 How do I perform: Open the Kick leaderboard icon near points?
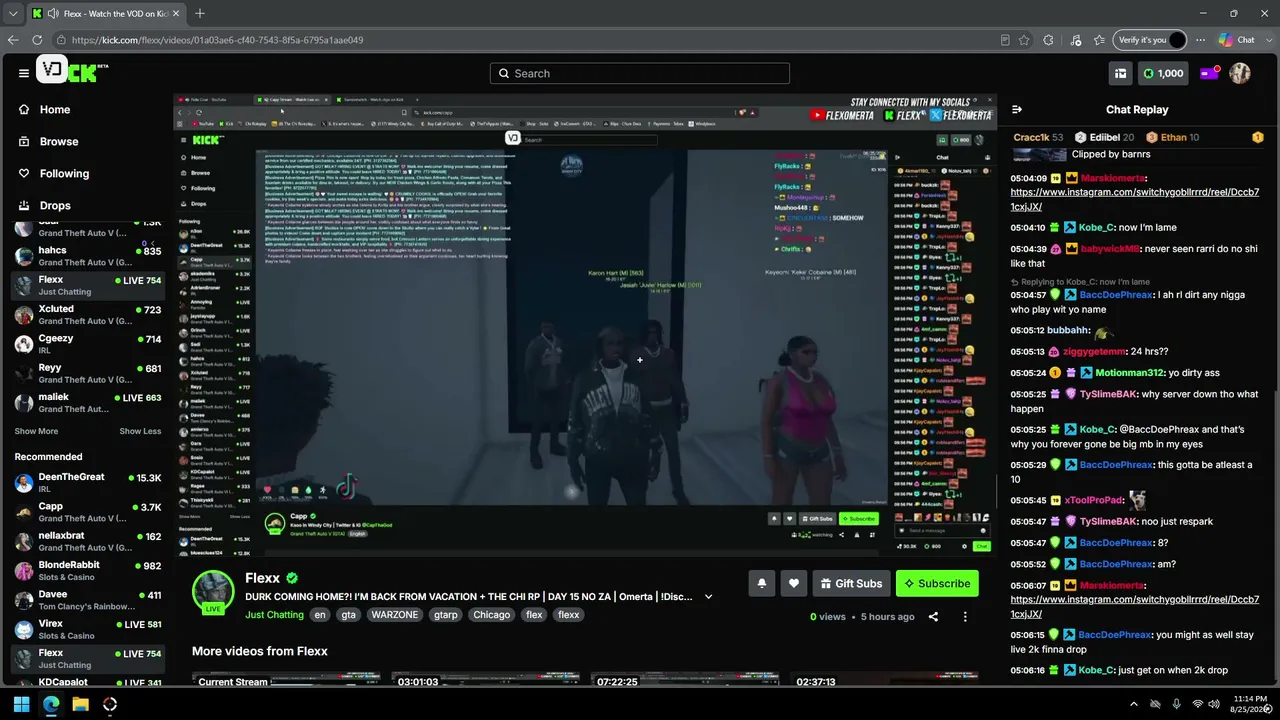point(1120,73)
